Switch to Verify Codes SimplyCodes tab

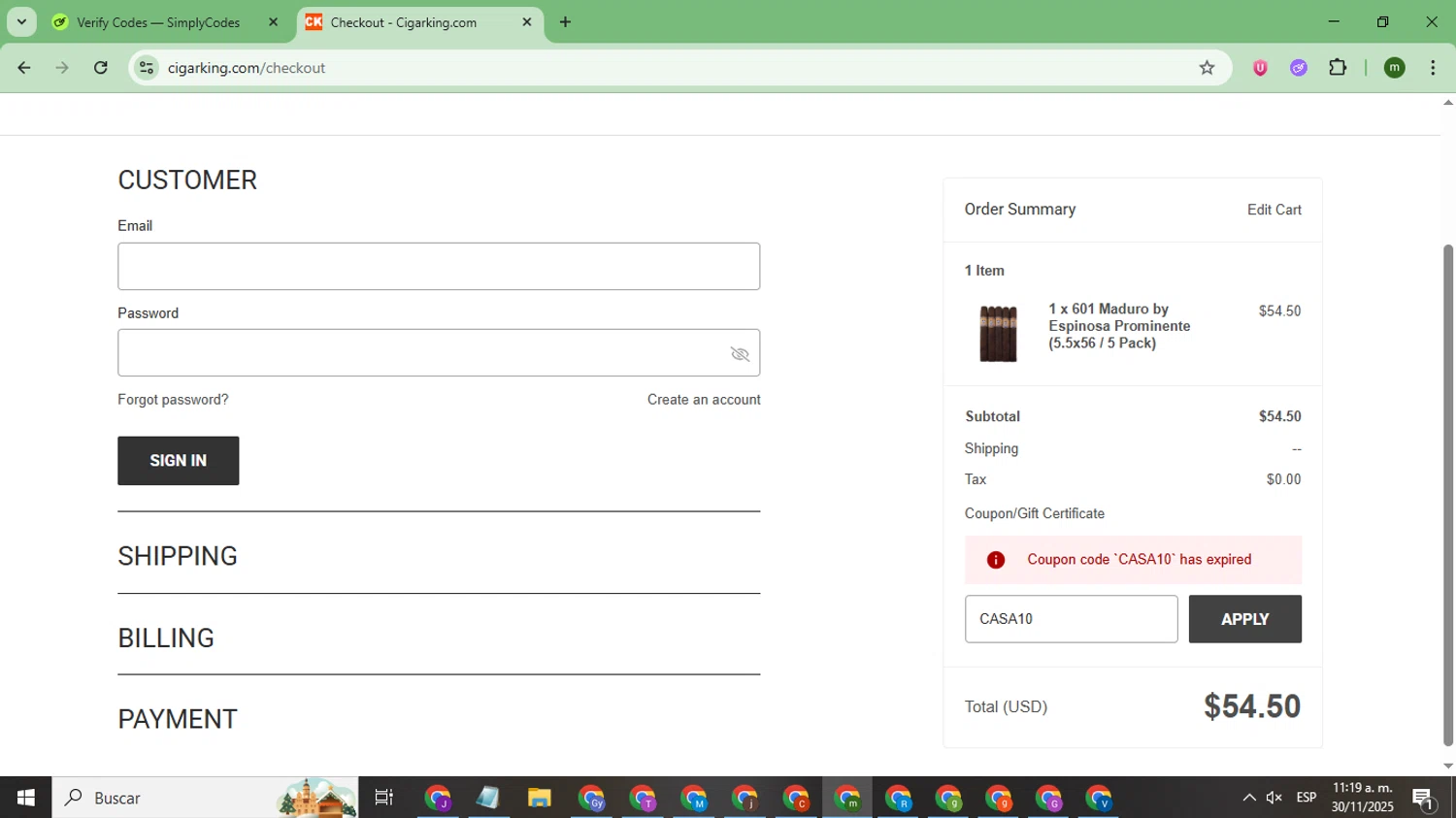pos(158,22)
